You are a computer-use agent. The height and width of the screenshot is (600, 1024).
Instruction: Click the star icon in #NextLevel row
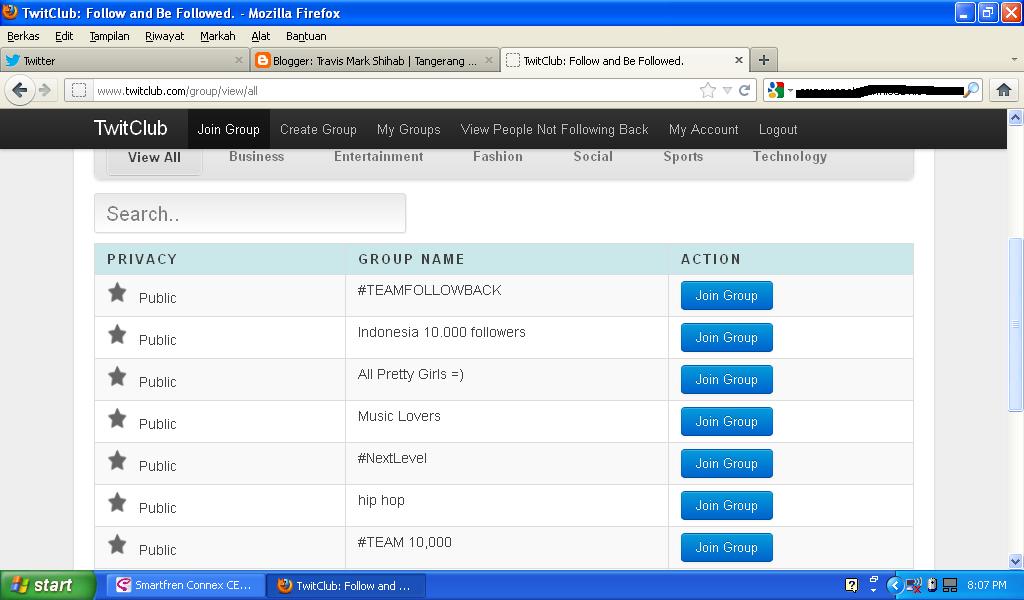118,460
